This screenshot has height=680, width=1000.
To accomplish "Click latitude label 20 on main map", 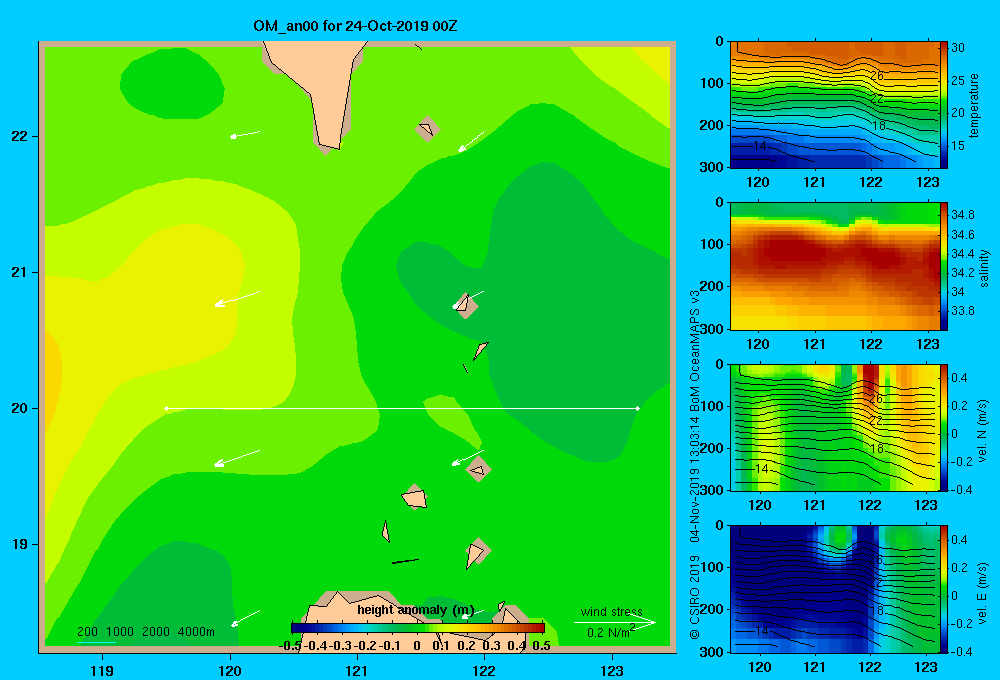I will point(19,408).
